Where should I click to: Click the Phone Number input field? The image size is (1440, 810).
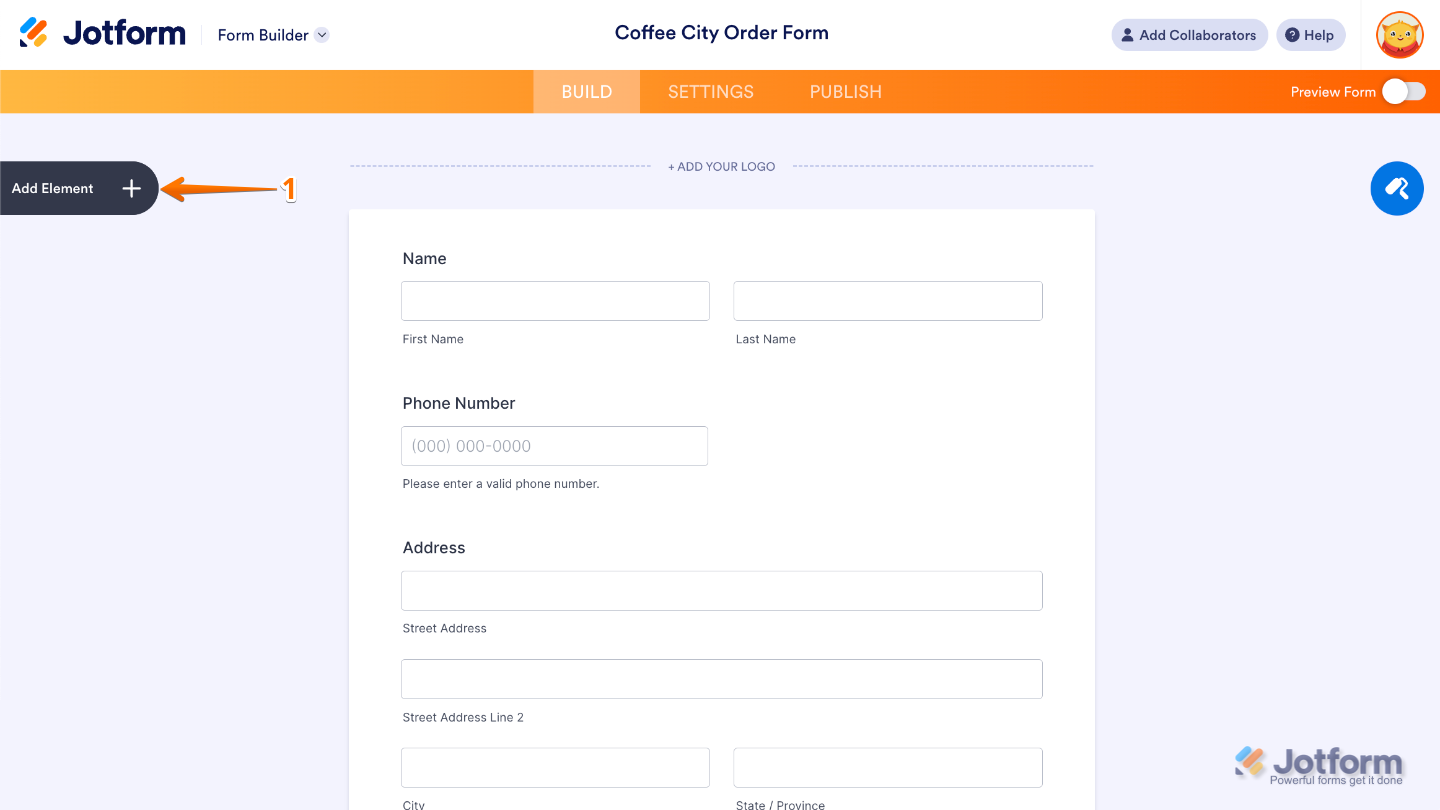pyautogui.click(x=554, y=446)
